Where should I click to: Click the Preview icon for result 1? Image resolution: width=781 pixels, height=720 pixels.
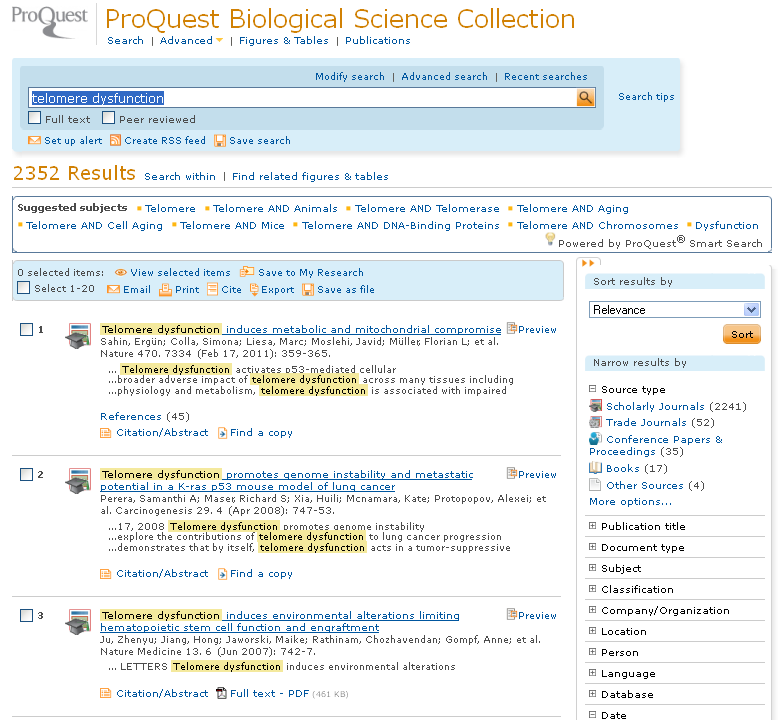tap(512, 329)
